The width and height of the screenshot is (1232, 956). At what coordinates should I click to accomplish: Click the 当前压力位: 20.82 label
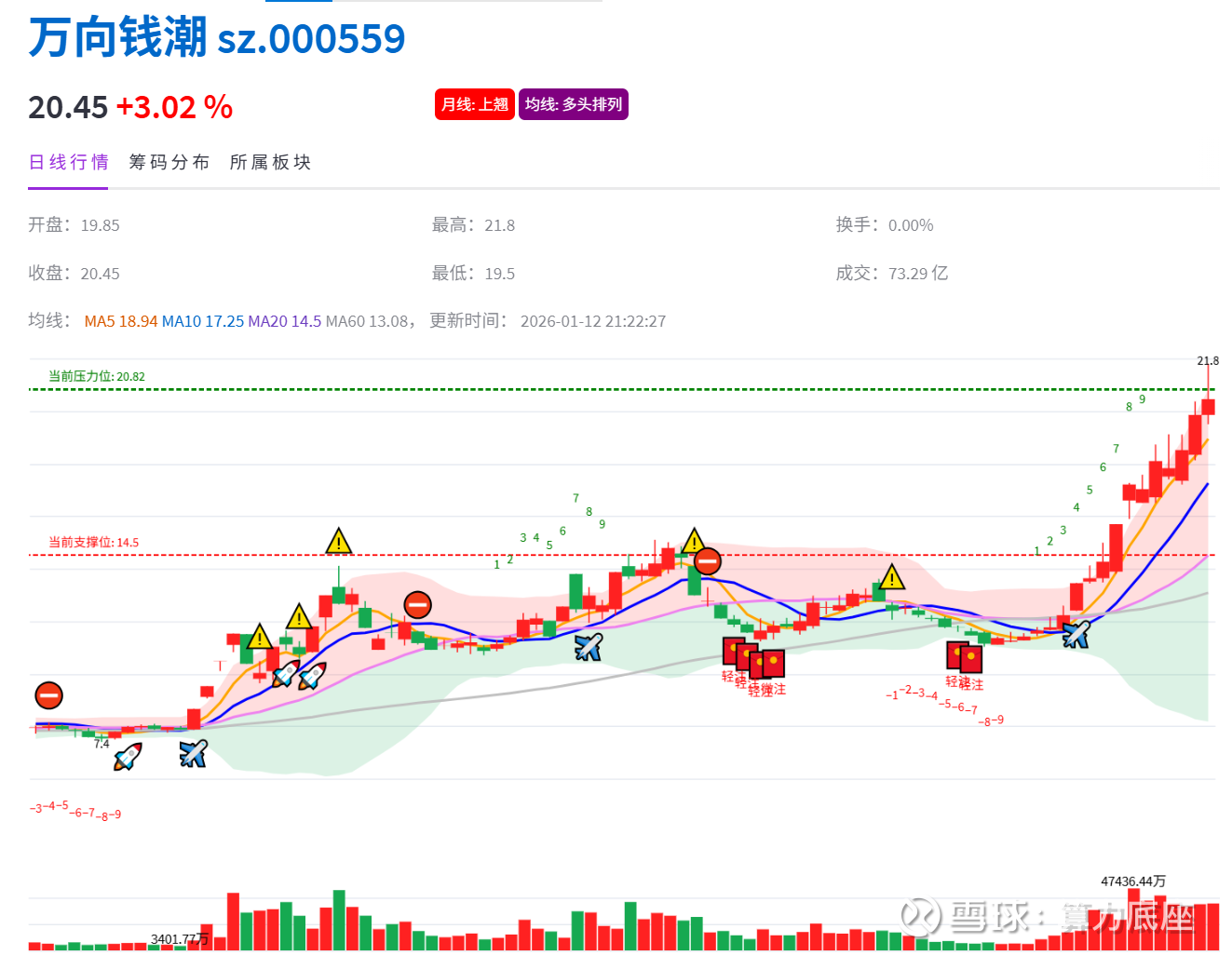tap(97, 376)
